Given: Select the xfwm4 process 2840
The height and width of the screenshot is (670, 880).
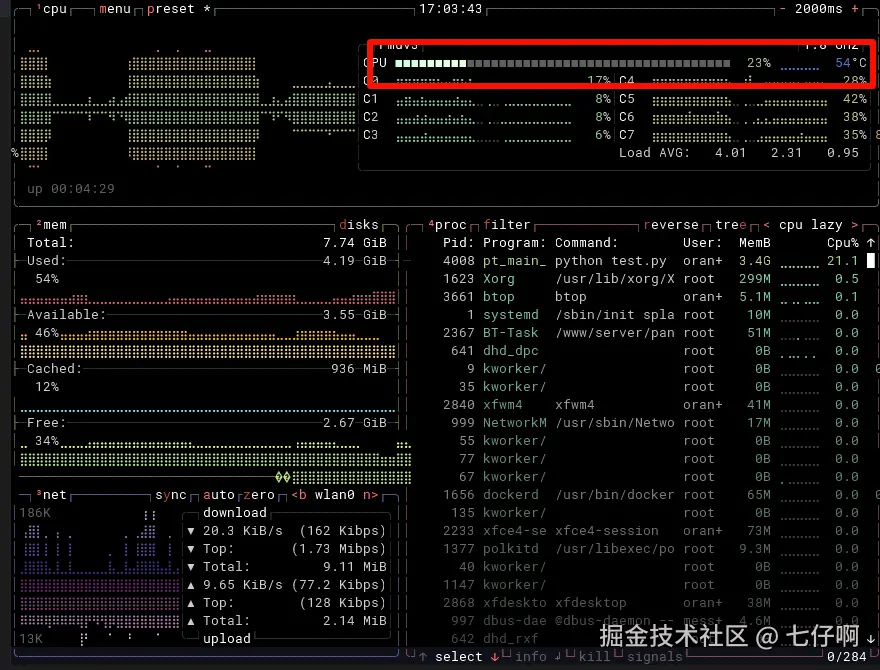Looking at the screenshot, I should click(651, 405).
